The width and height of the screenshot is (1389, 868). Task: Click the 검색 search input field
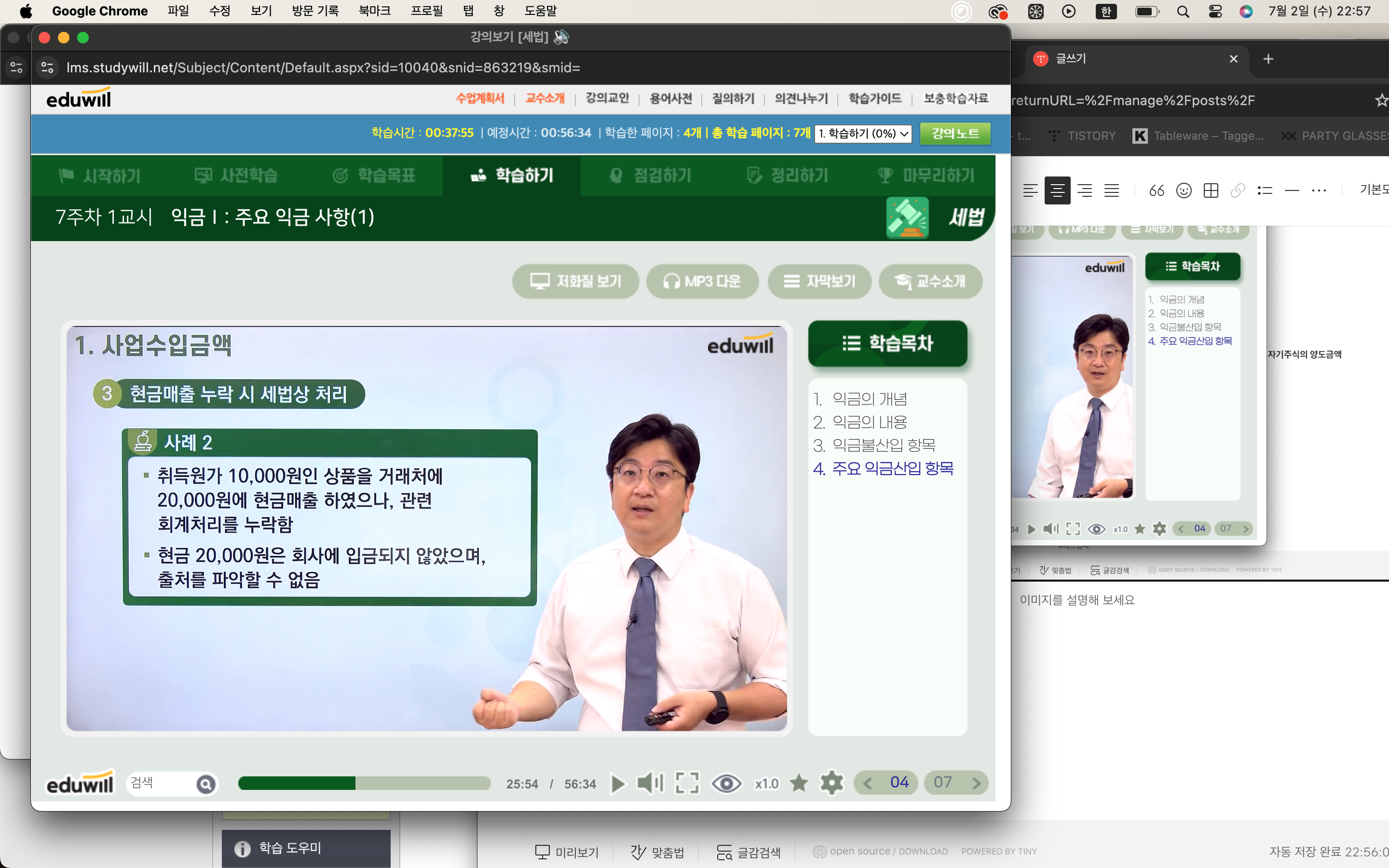point(161,784)
